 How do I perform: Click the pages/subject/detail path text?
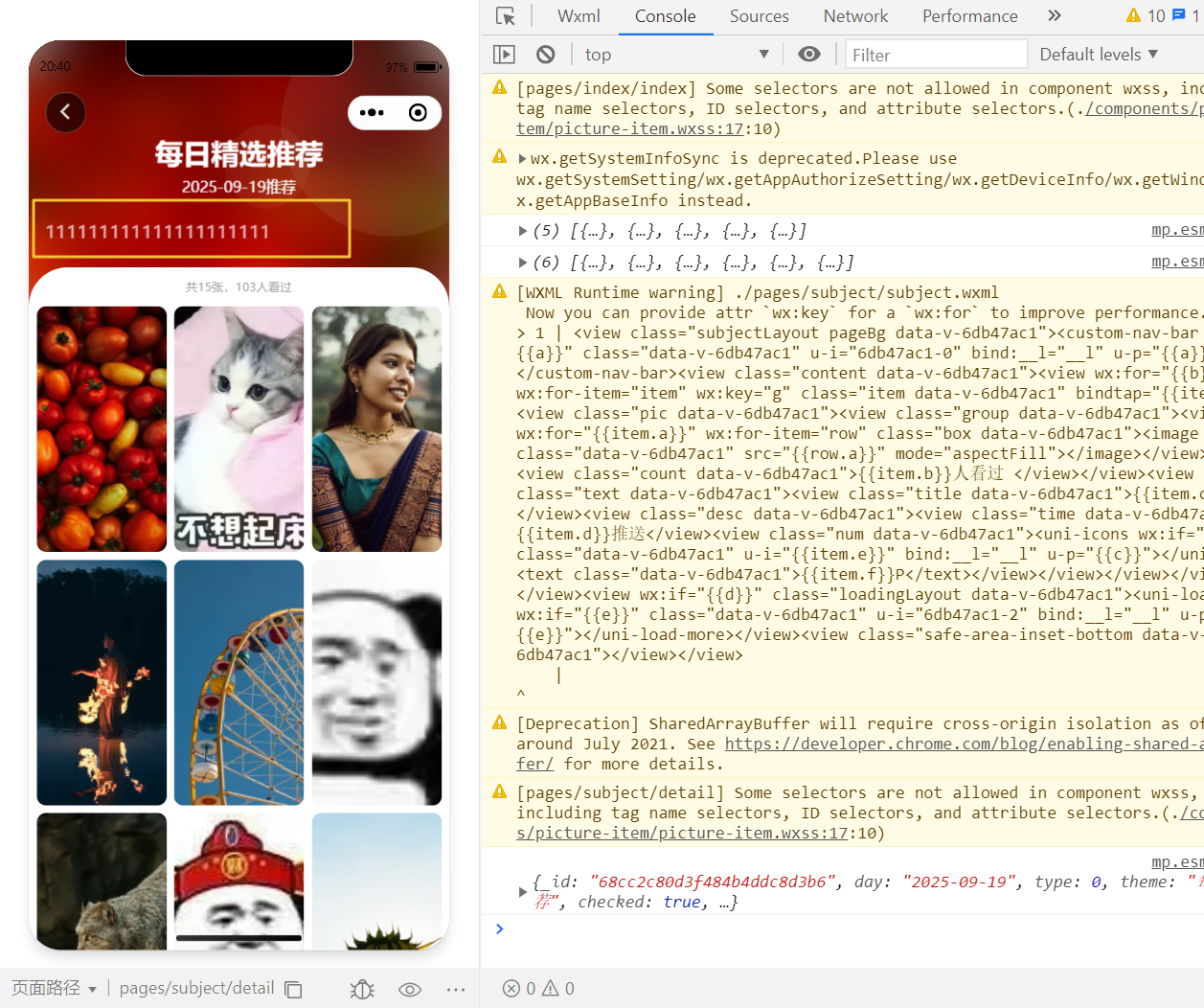(196, 988)
